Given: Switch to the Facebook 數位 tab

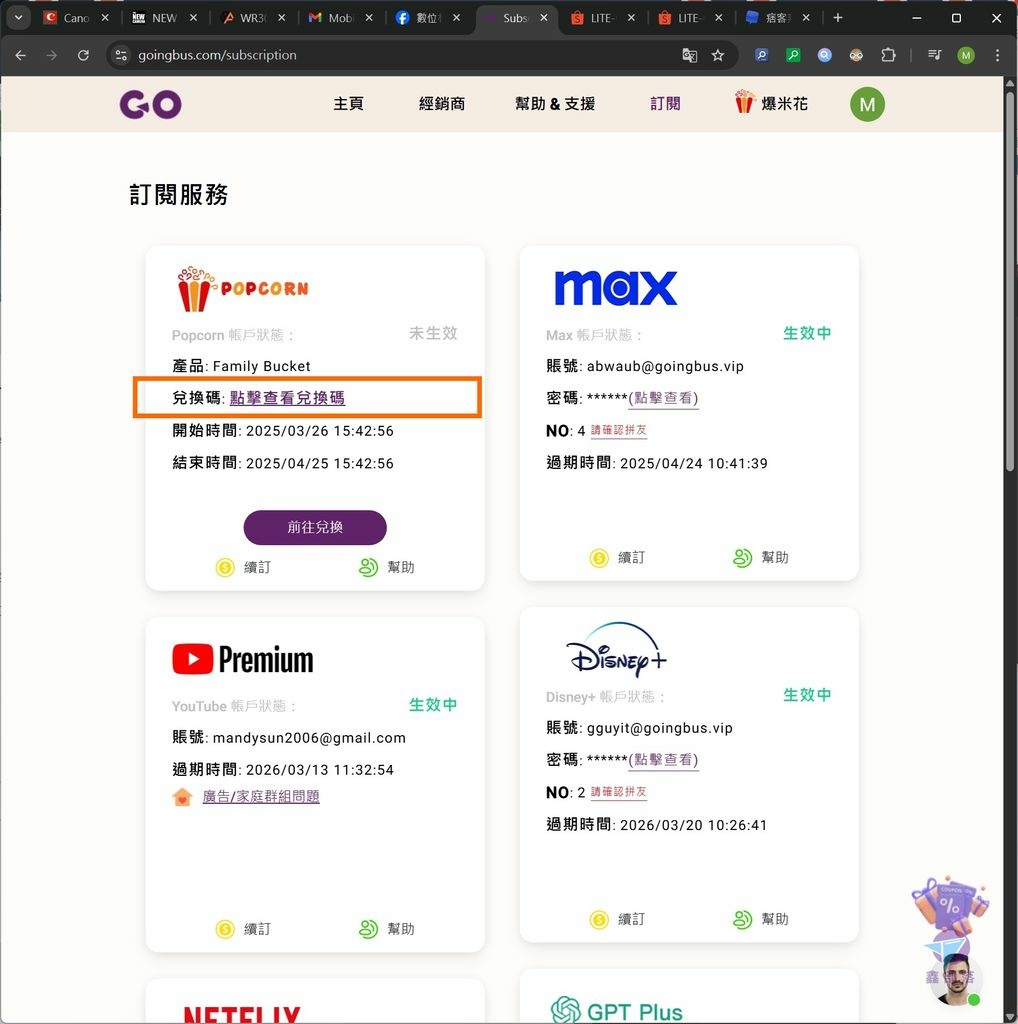Looking at the screenshot, I should (x=427, y=18).
